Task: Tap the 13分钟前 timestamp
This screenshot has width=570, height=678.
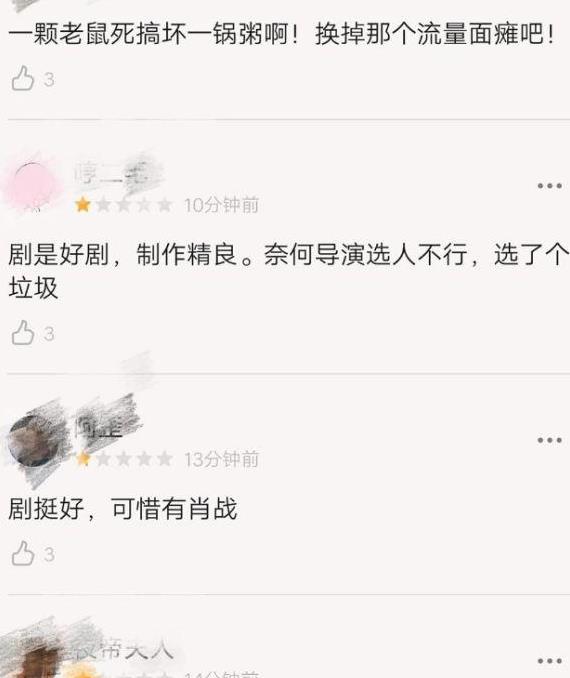Action: click(x=221, y=459)
